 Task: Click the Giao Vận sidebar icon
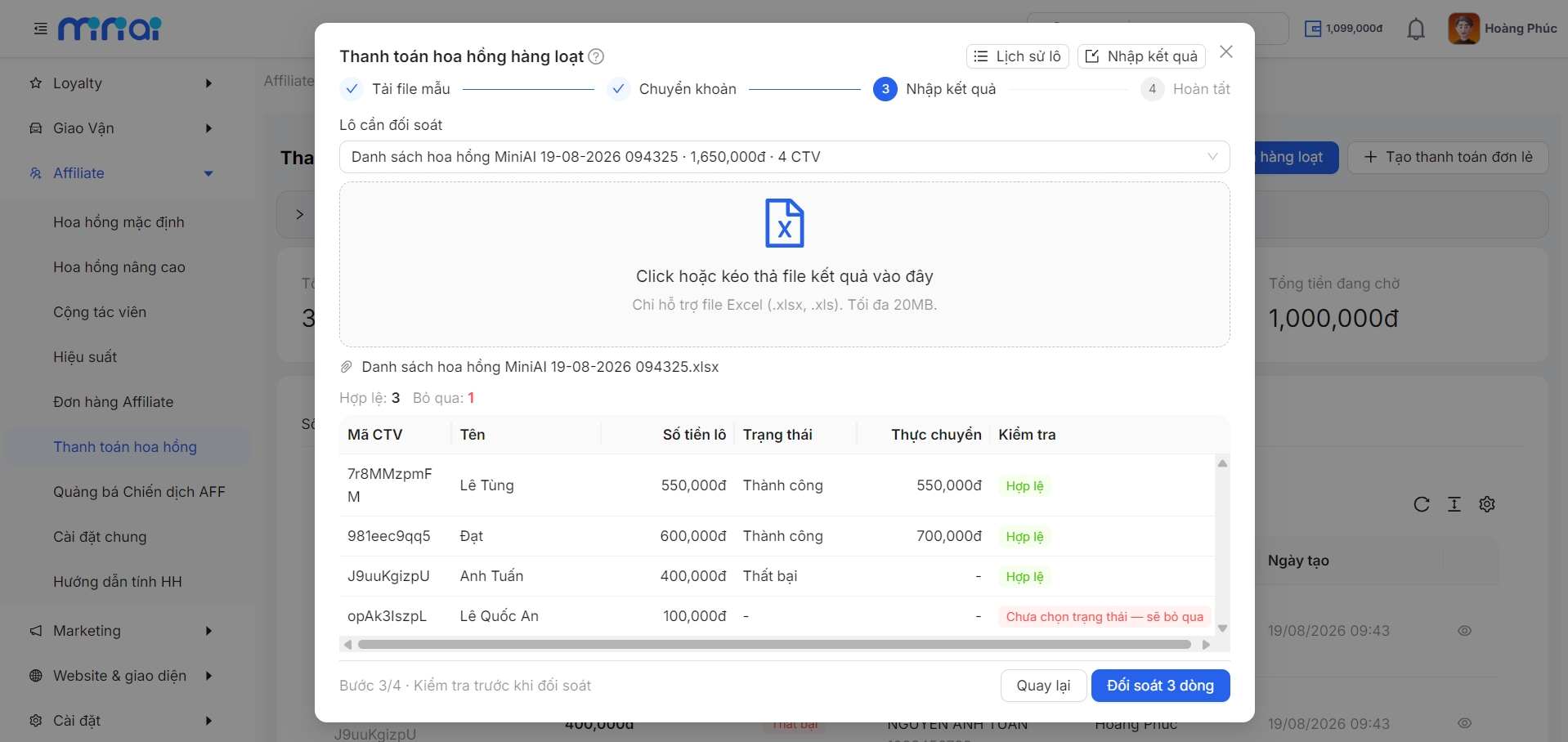pos(36,128)
